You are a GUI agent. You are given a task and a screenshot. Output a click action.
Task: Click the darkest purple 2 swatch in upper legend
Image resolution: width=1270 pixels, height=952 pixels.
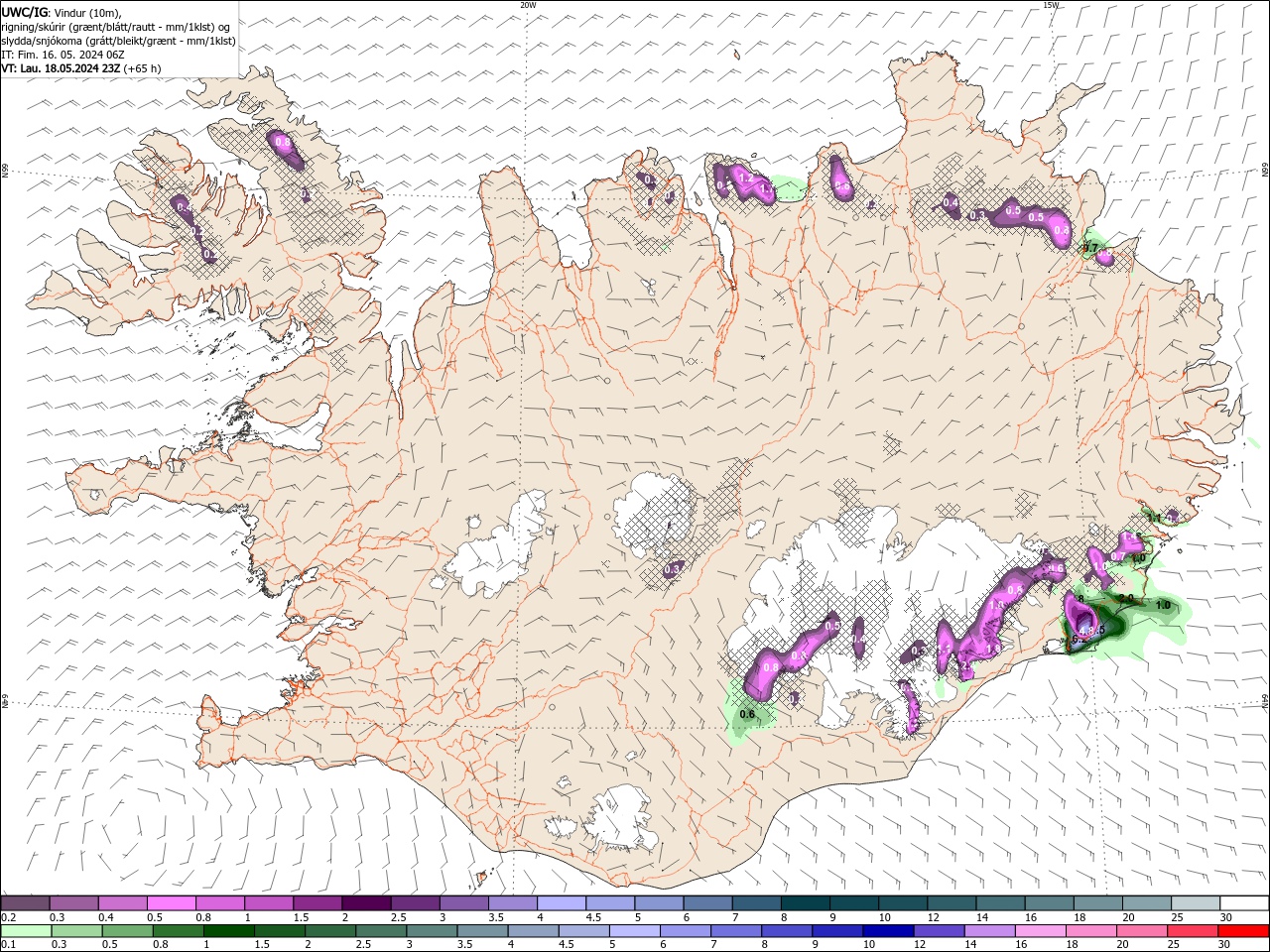(x=367, y=902)
